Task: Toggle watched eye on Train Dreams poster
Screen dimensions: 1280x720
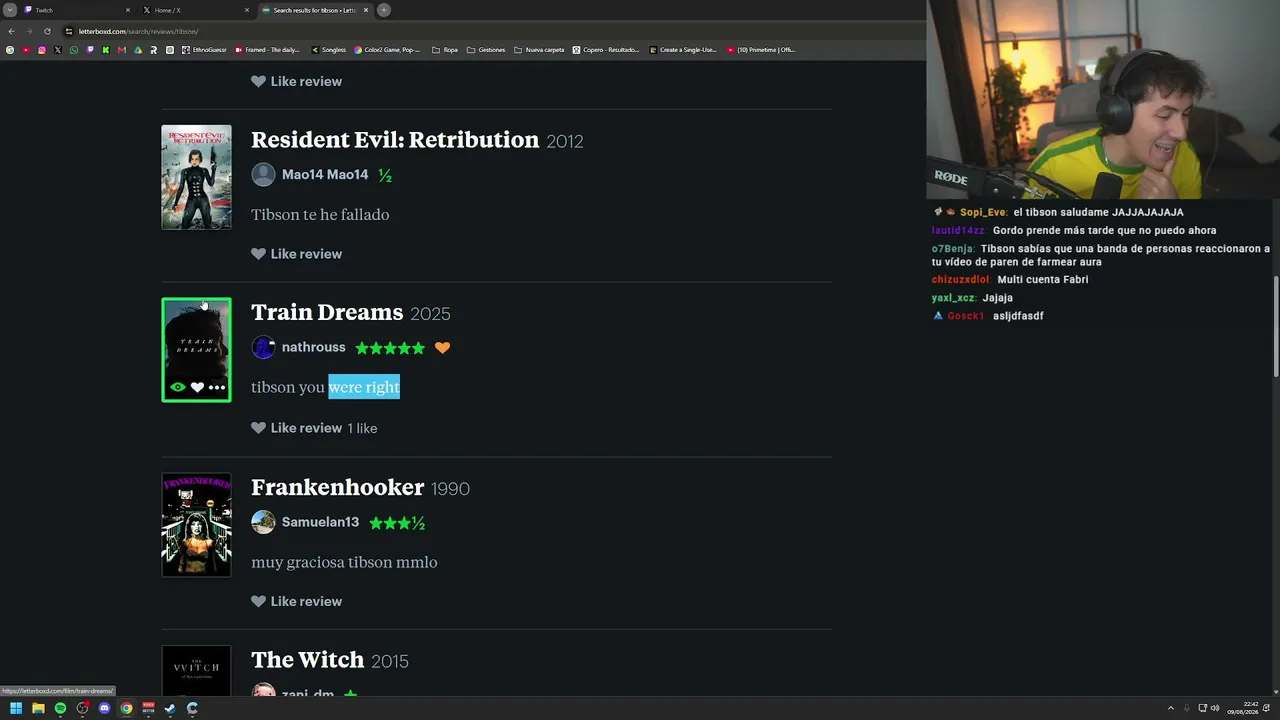Action: coord(178,387)
